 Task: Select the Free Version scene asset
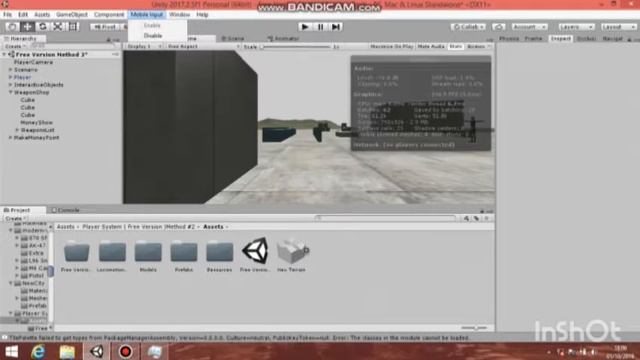click(255, 256)
